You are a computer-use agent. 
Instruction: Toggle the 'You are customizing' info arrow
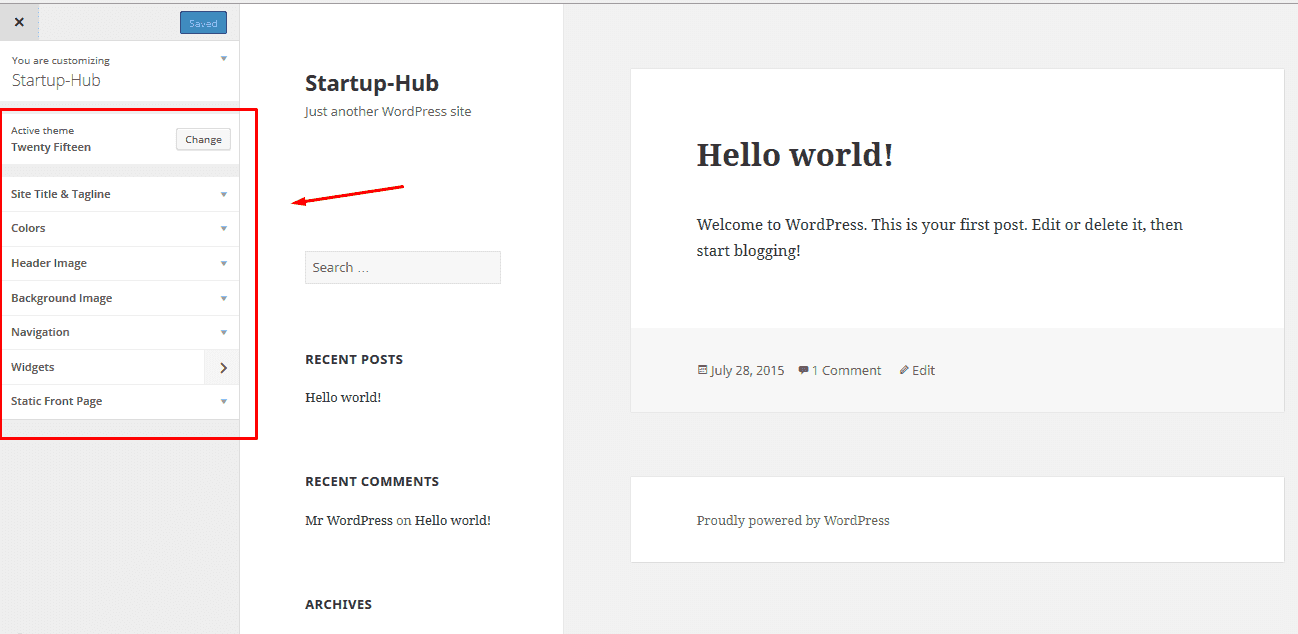223,59
